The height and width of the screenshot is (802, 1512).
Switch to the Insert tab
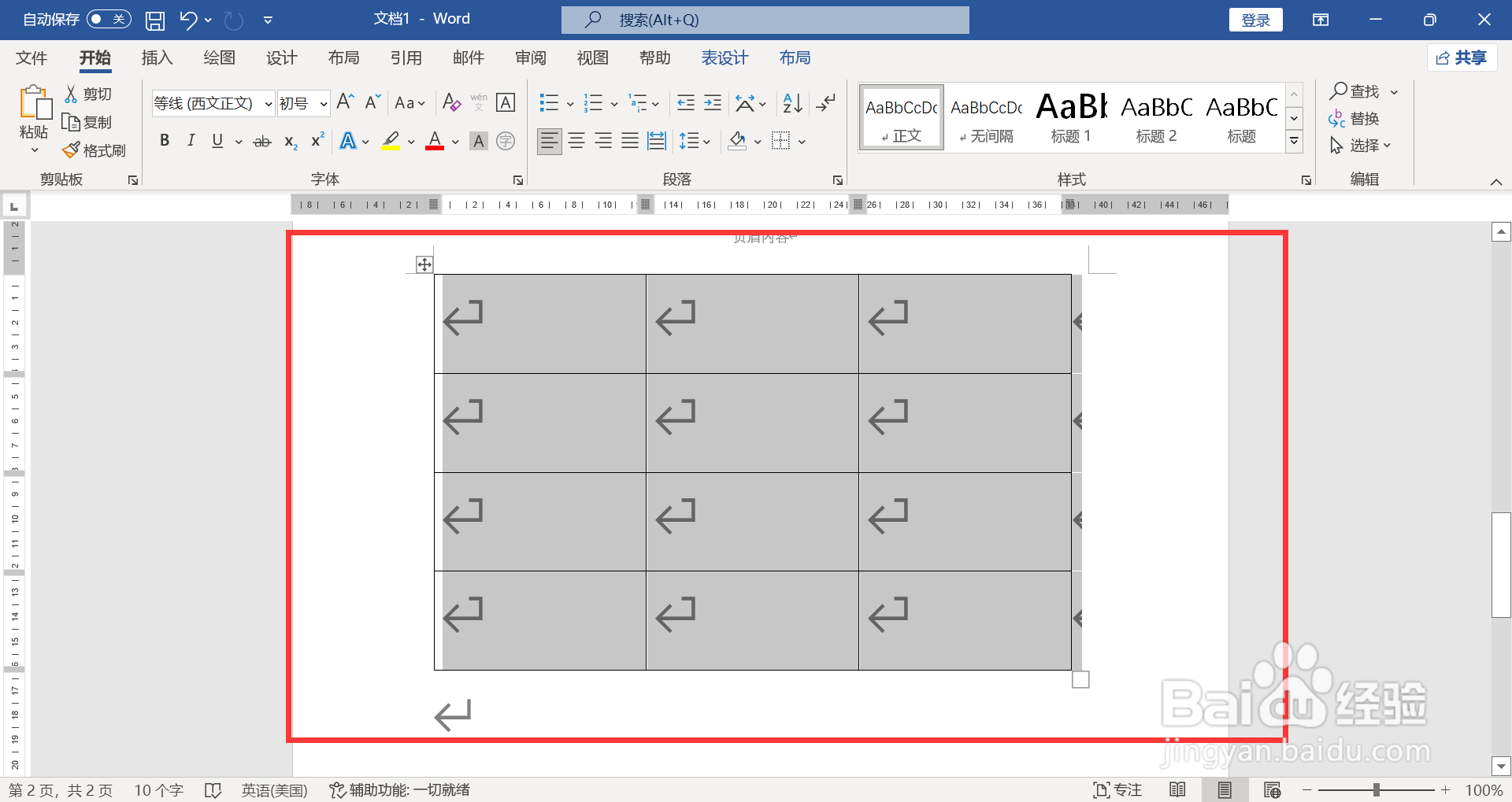pyautogui.click(x=157, y=57)
